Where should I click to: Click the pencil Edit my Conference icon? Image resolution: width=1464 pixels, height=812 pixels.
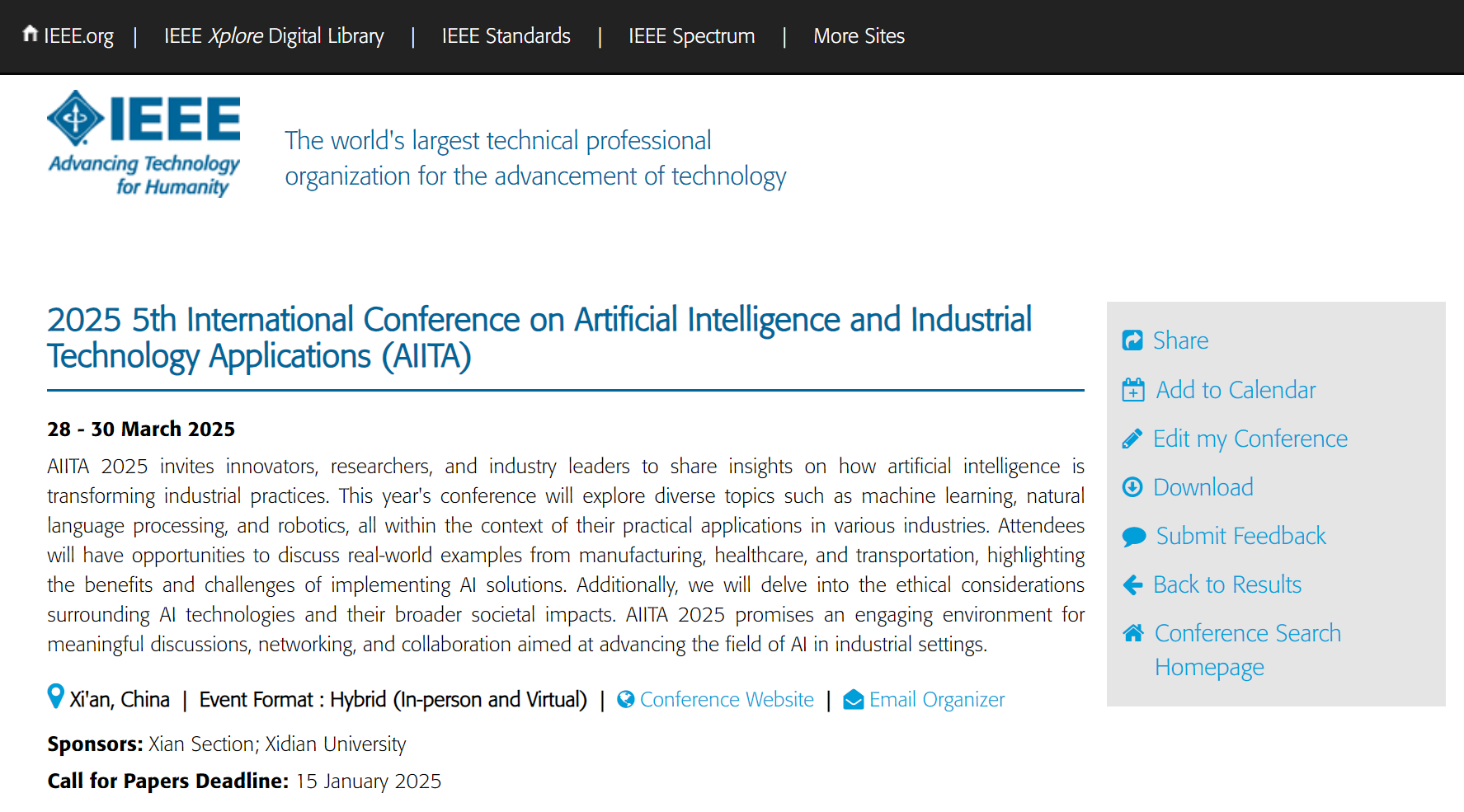click(1132, 439)
